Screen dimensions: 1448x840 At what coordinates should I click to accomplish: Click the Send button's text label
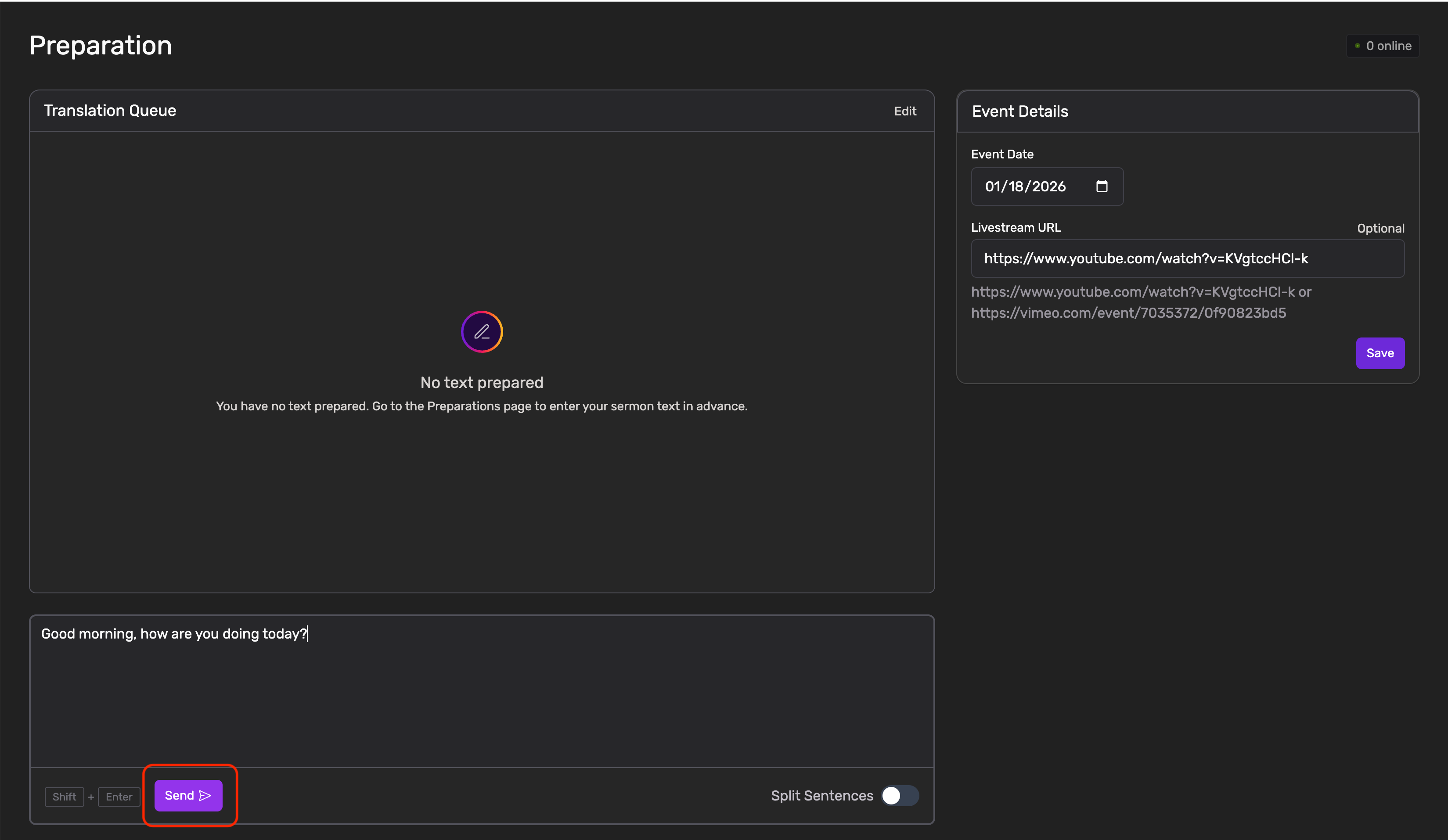click(179, 796)
